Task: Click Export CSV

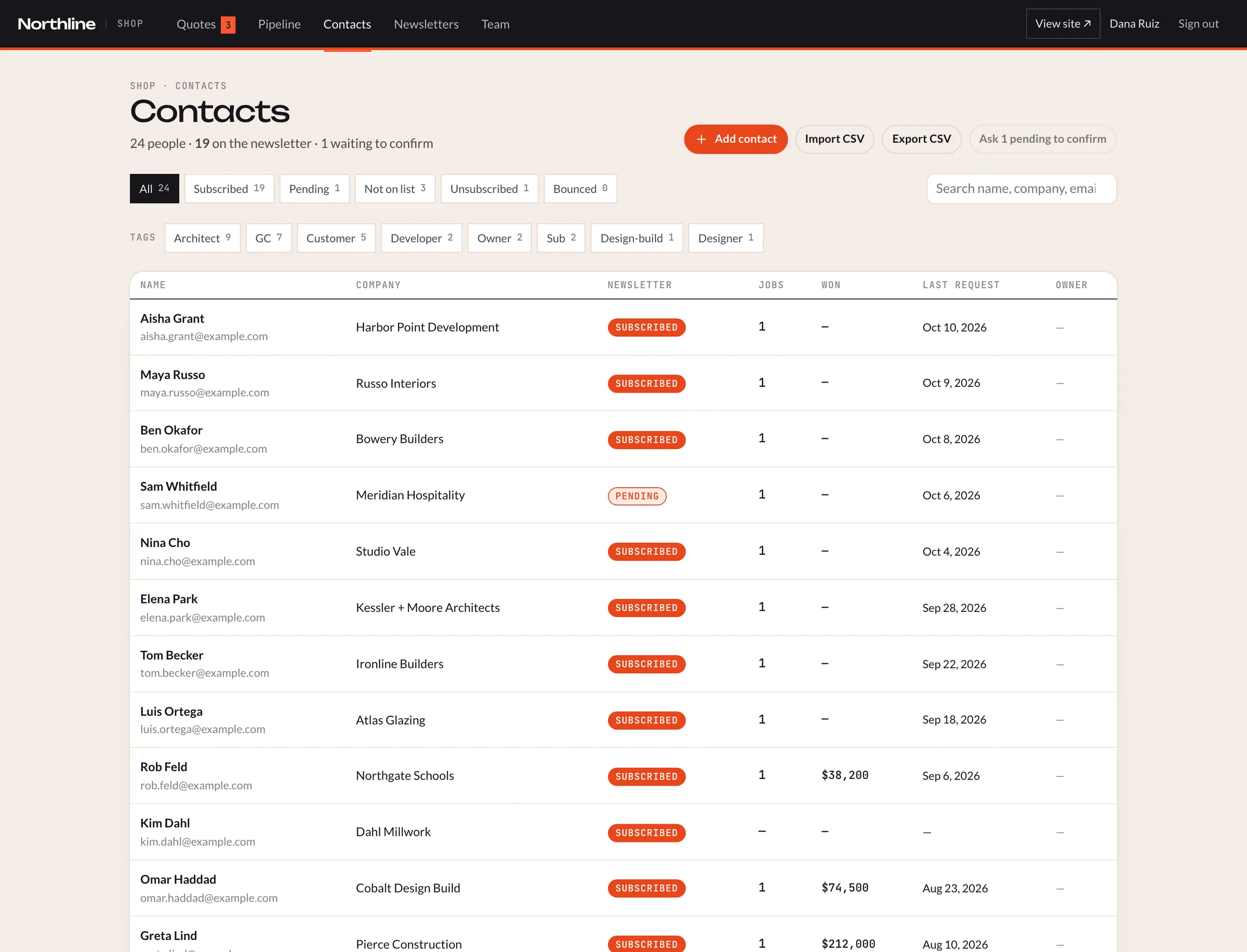Action: coord(921,139)
